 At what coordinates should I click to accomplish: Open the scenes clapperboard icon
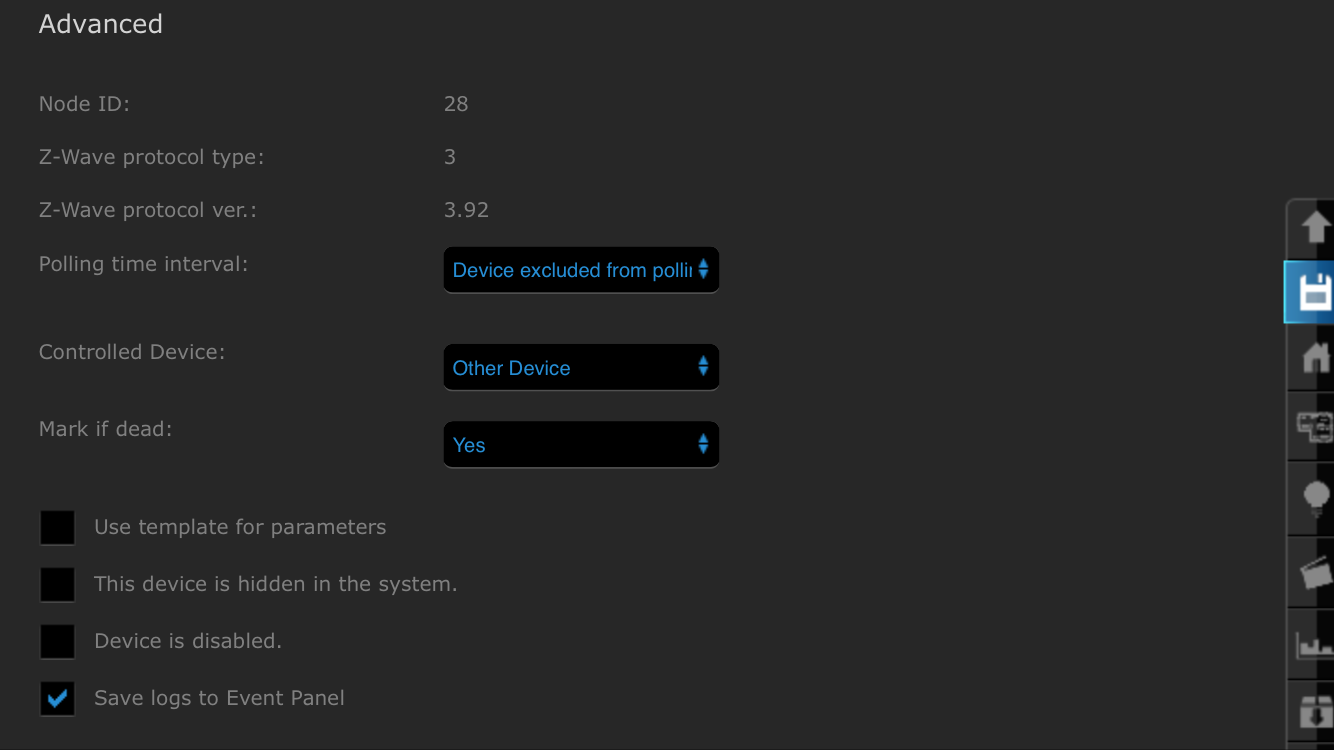(1314, 572)
